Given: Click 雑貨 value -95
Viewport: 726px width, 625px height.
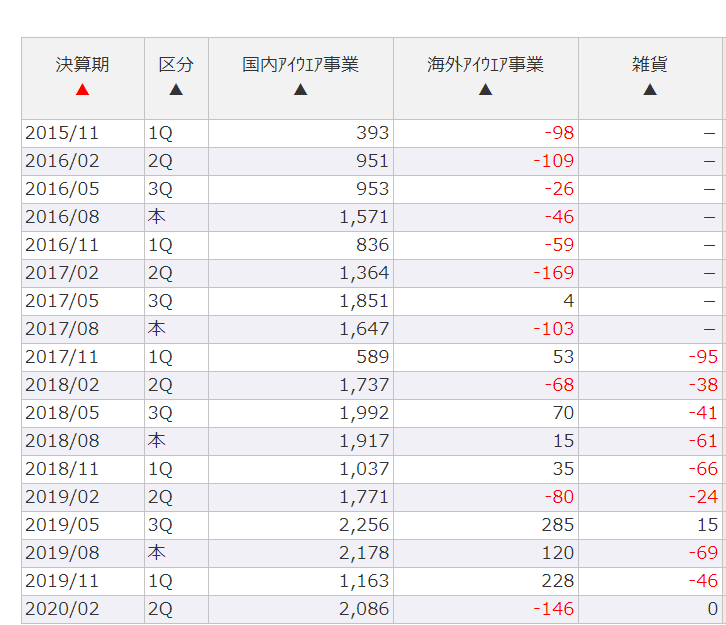Looking at the screenshot, I should pos(703,357).
